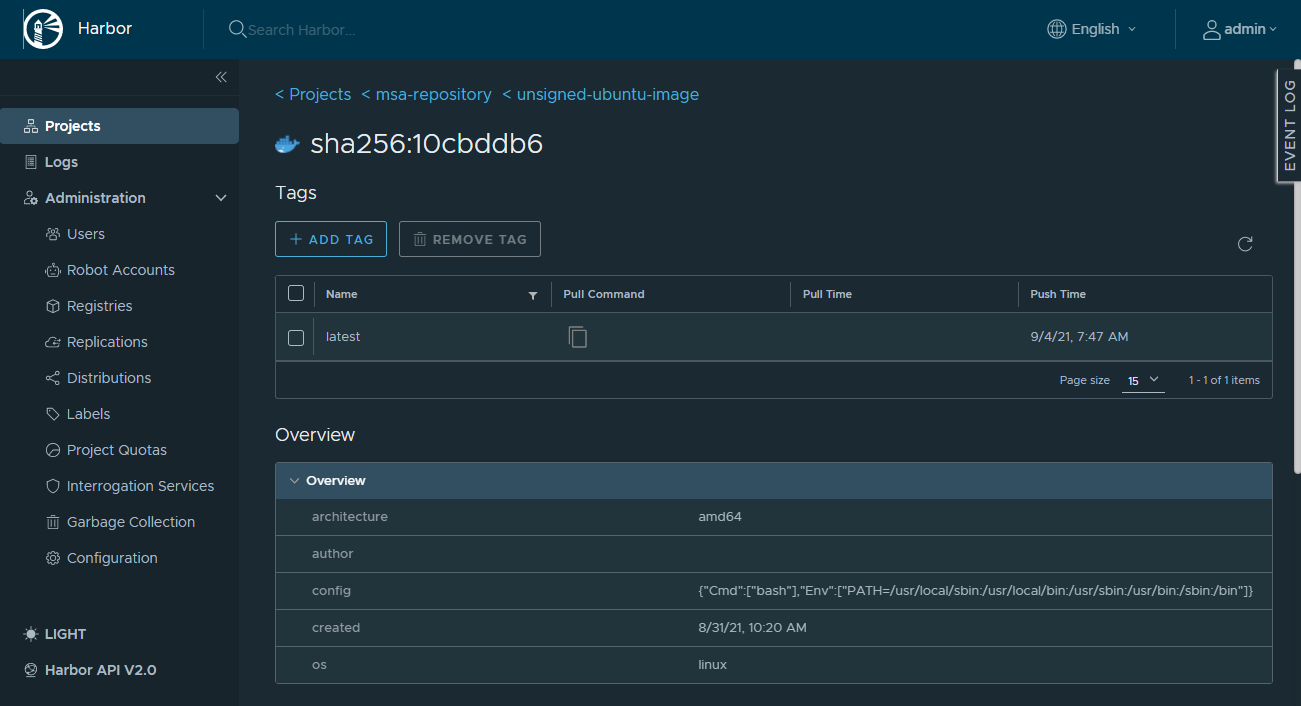Click the Administration sidebar icon
The width and height of the screenshot is (1301, 706).
point(31,198)
